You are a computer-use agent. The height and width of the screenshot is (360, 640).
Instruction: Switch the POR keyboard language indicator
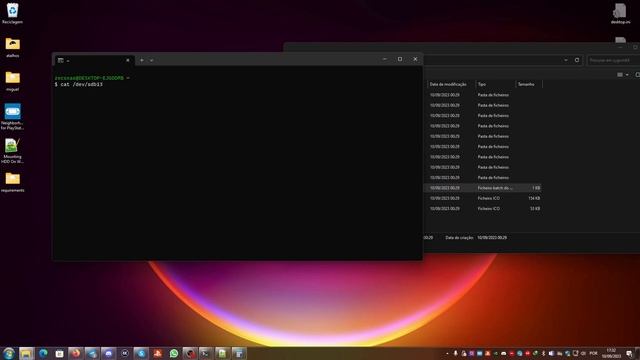tap(593, 353)
